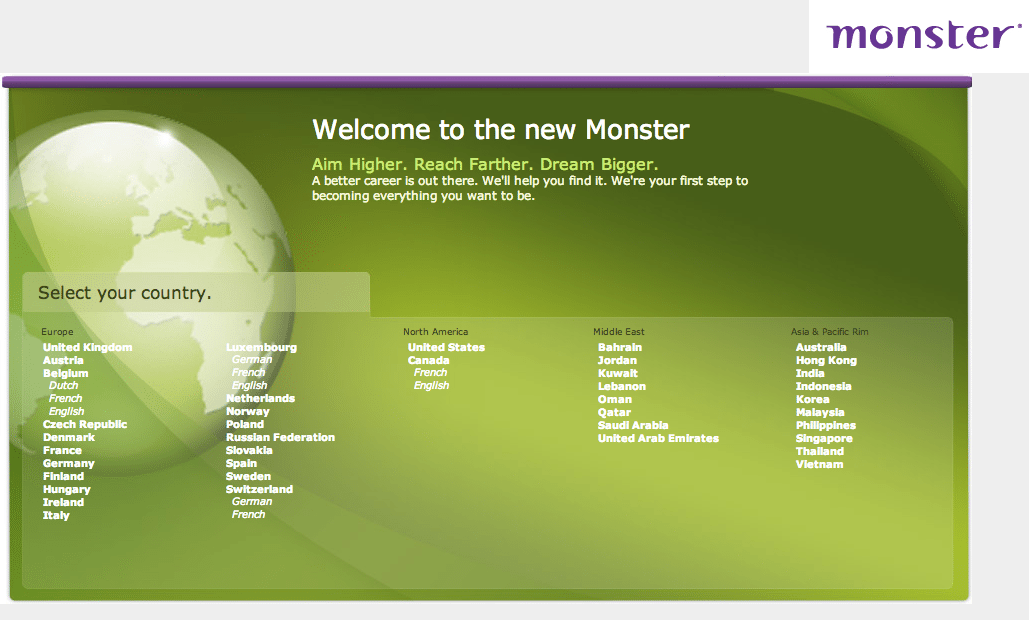Click the 'Middle East' region heading
The image size is (1029, 620).
[x=619, y=332]
